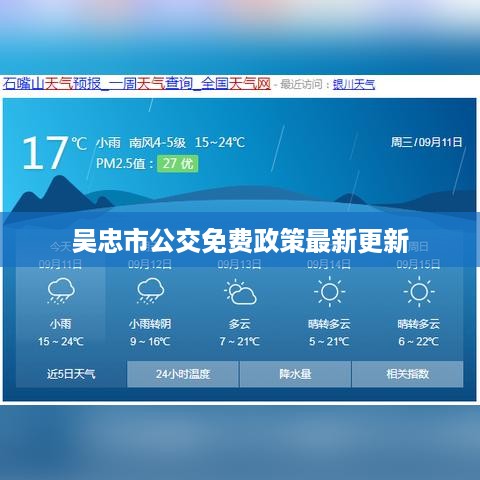The image size is (480, 480).
Task: Click the 周三/09月11日 date label
Action: coord(426,142)
